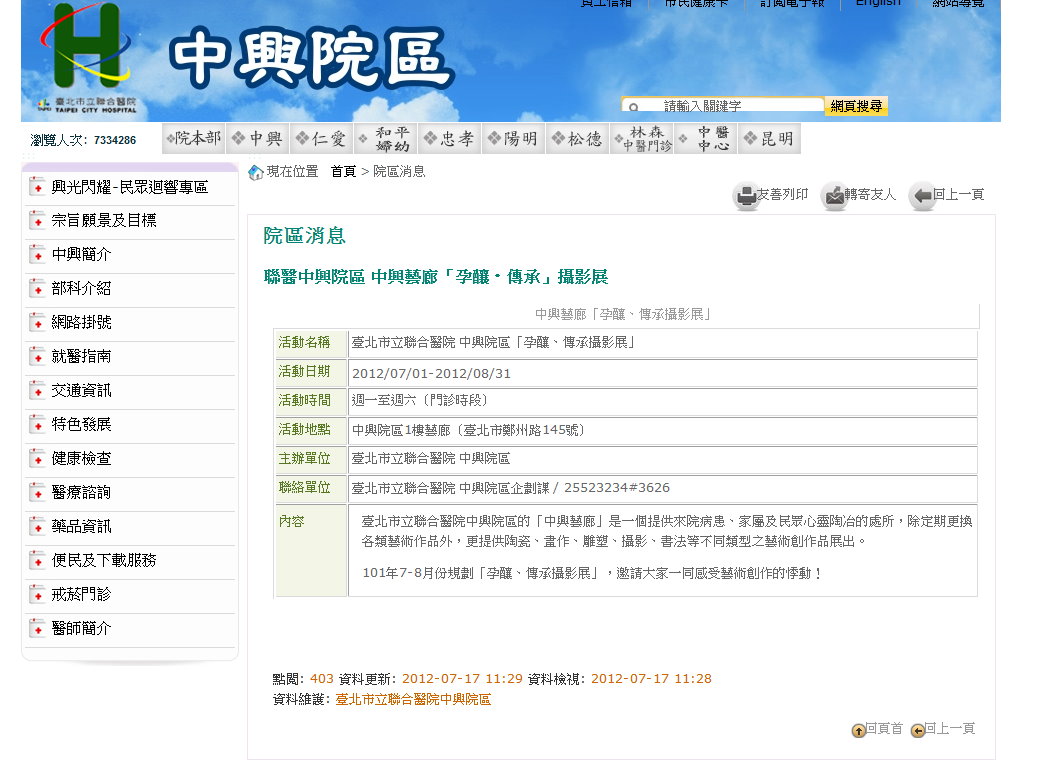Open 便民及下載服務 in the sidebar

click(104, 561)
